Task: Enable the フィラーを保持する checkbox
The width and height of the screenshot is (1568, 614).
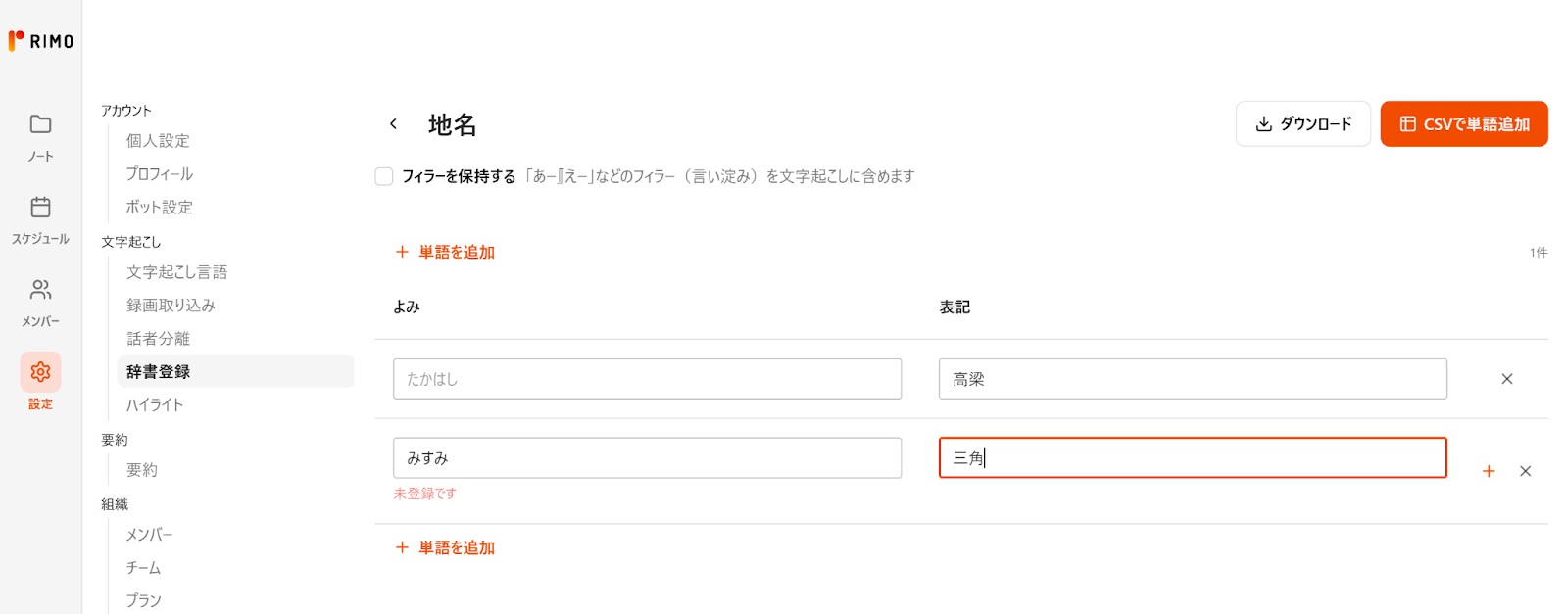Action: click(383, 176)
